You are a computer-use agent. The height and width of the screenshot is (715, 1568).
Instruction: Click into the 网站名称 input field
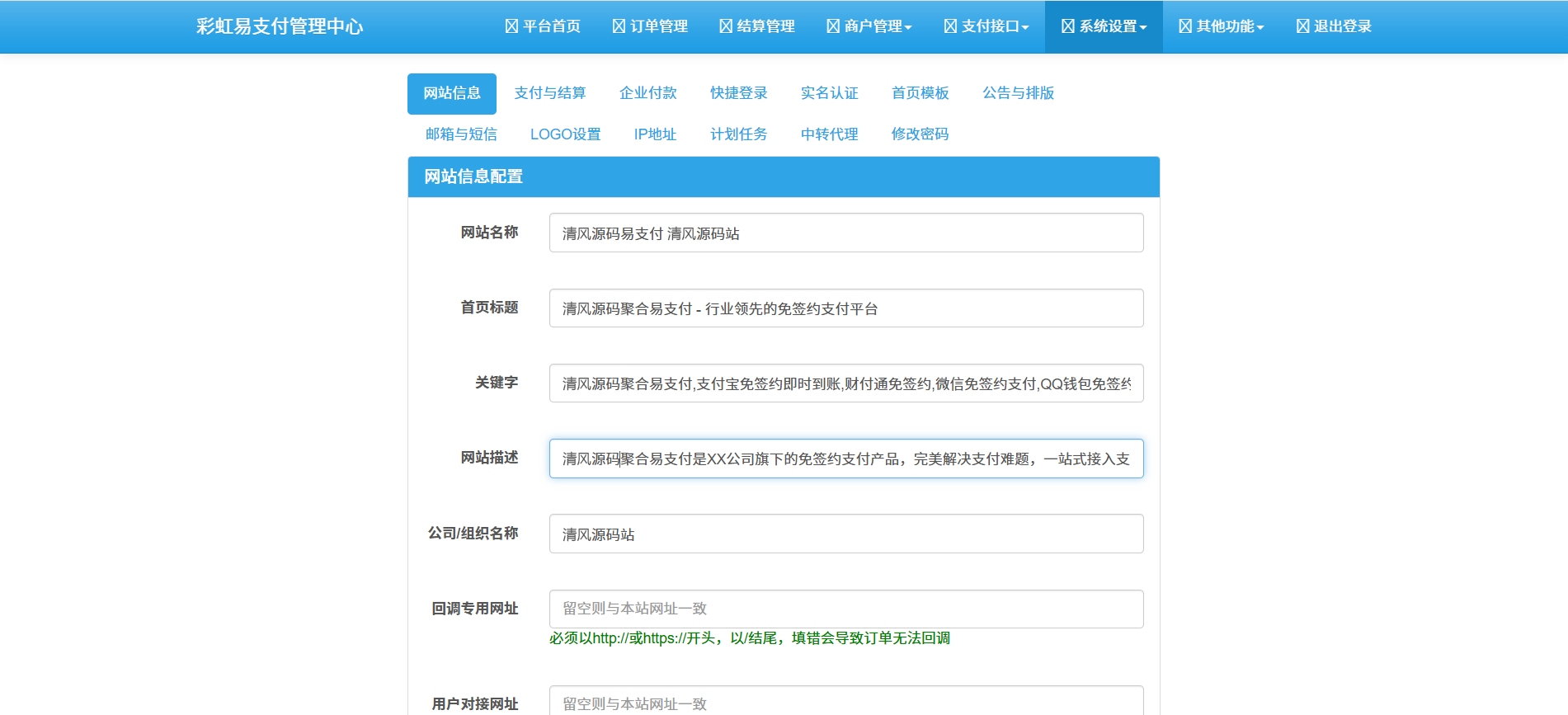845,233
